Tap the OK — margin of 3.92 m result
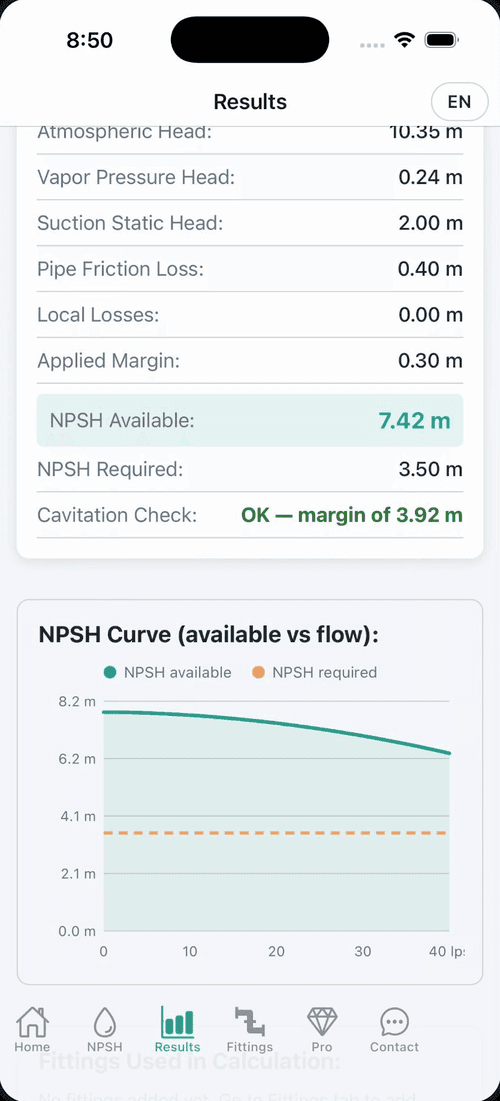The width and height of the screenshot is (500, 1101). pos(352,515)
